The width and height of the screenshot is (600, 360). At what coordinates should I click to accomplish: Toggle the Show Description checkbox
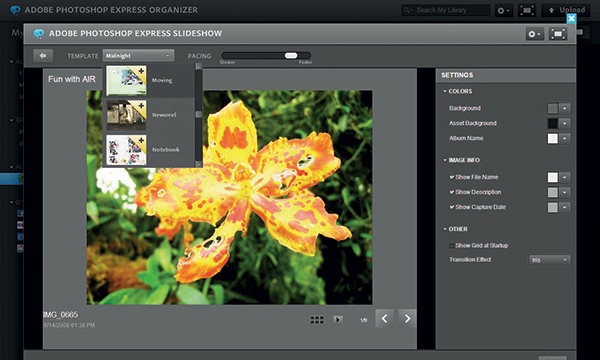[x=452, y=192]
